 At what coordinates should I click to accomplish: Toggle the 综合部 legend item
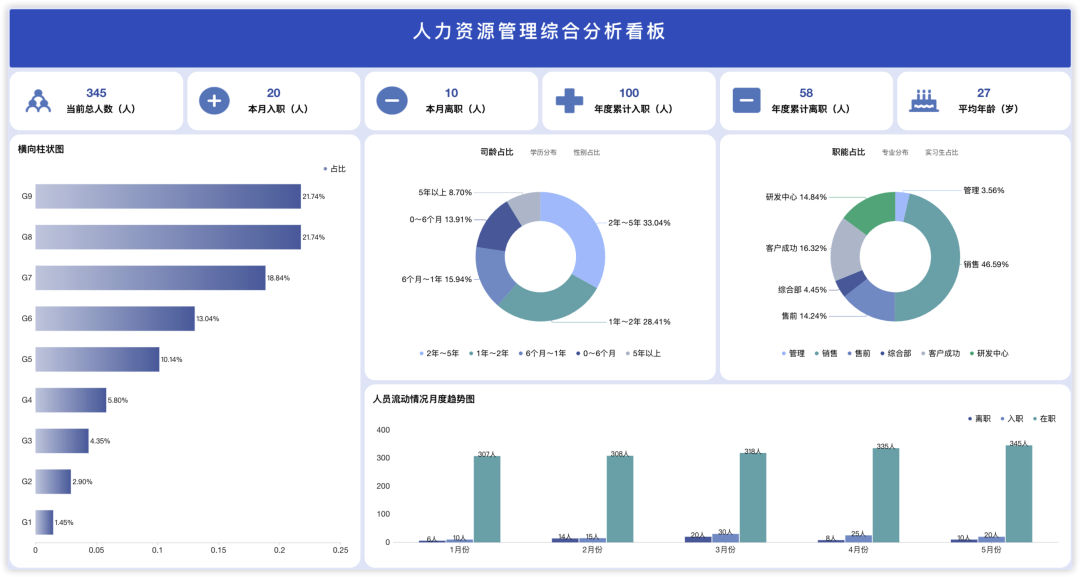coord(896,353)
